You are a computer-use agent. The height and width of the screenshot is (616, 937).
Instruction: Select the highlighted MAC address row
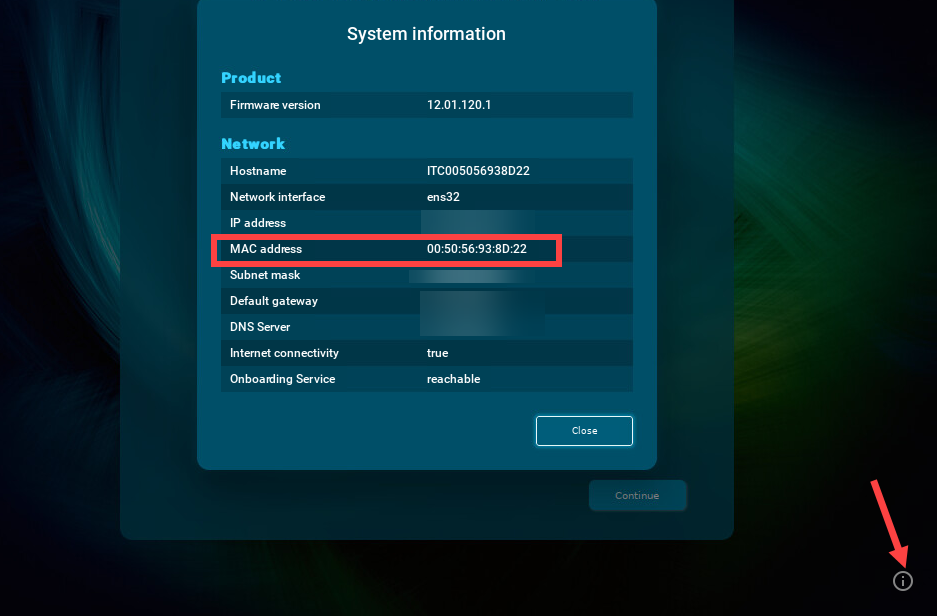click(386, 249)
